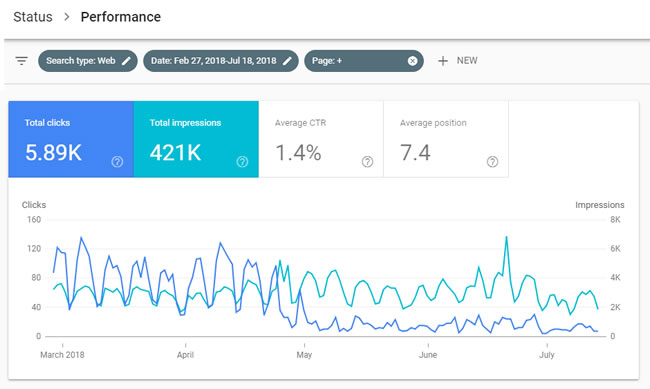Open help icon for Average position
Screen dimensions: 650x389
coord(492,162)
